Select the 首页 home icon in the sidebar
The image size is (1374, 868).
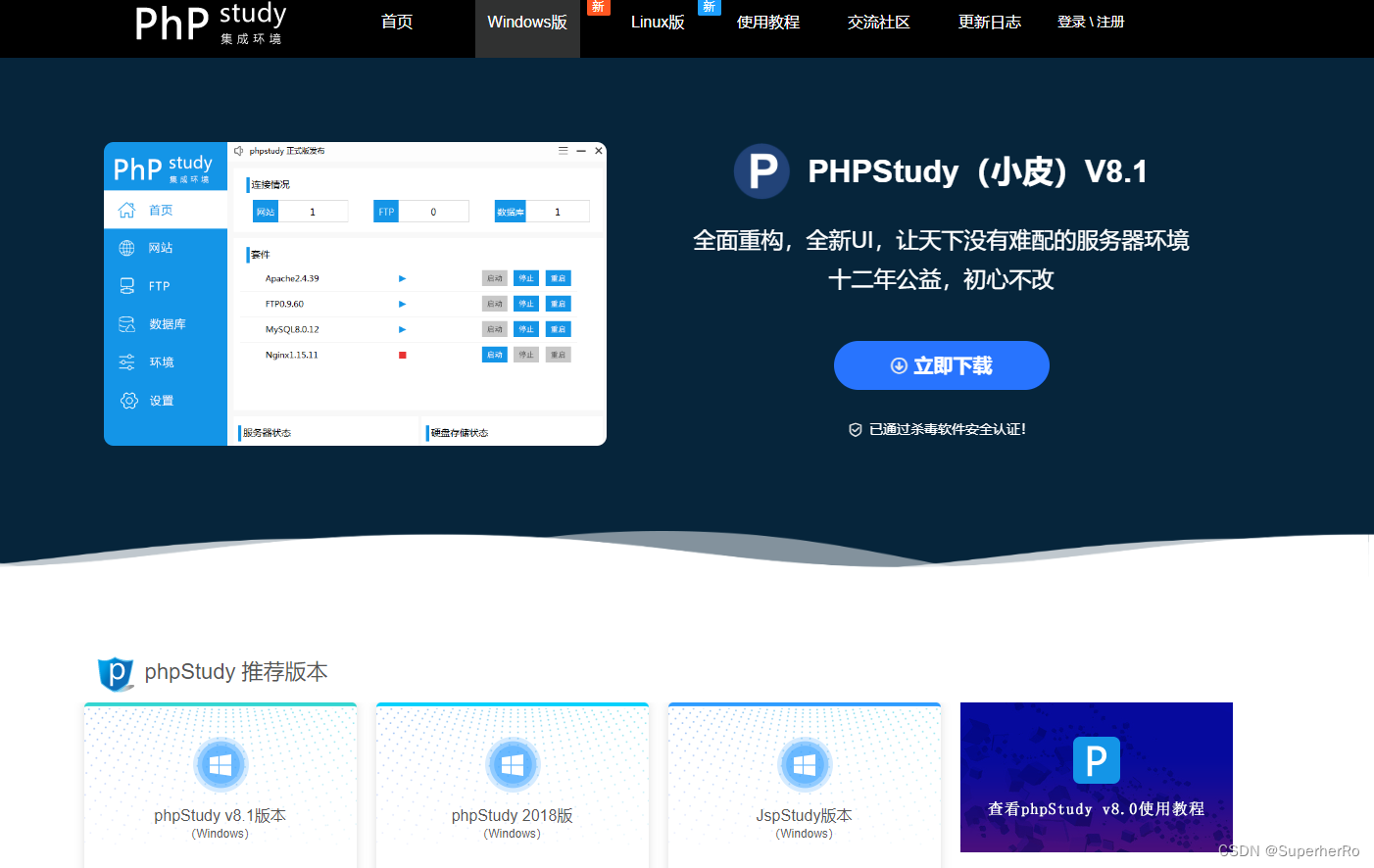tap(126, 210)
